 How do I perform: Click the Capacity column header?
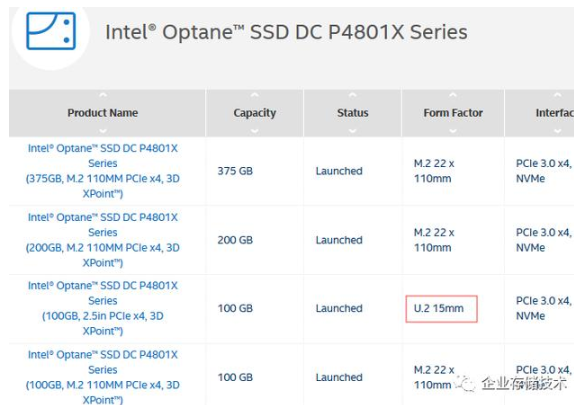(x=254, y=113)
